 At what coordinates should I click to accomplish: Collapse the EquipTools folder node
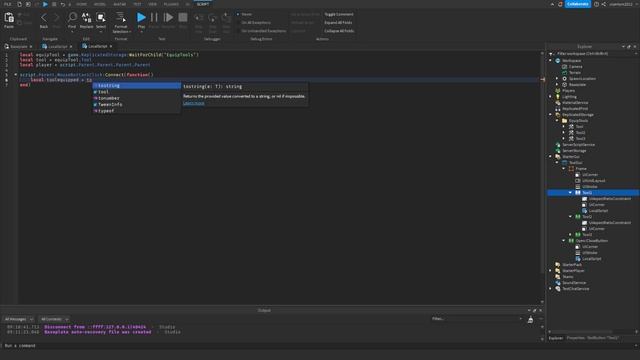coord(557,120)
